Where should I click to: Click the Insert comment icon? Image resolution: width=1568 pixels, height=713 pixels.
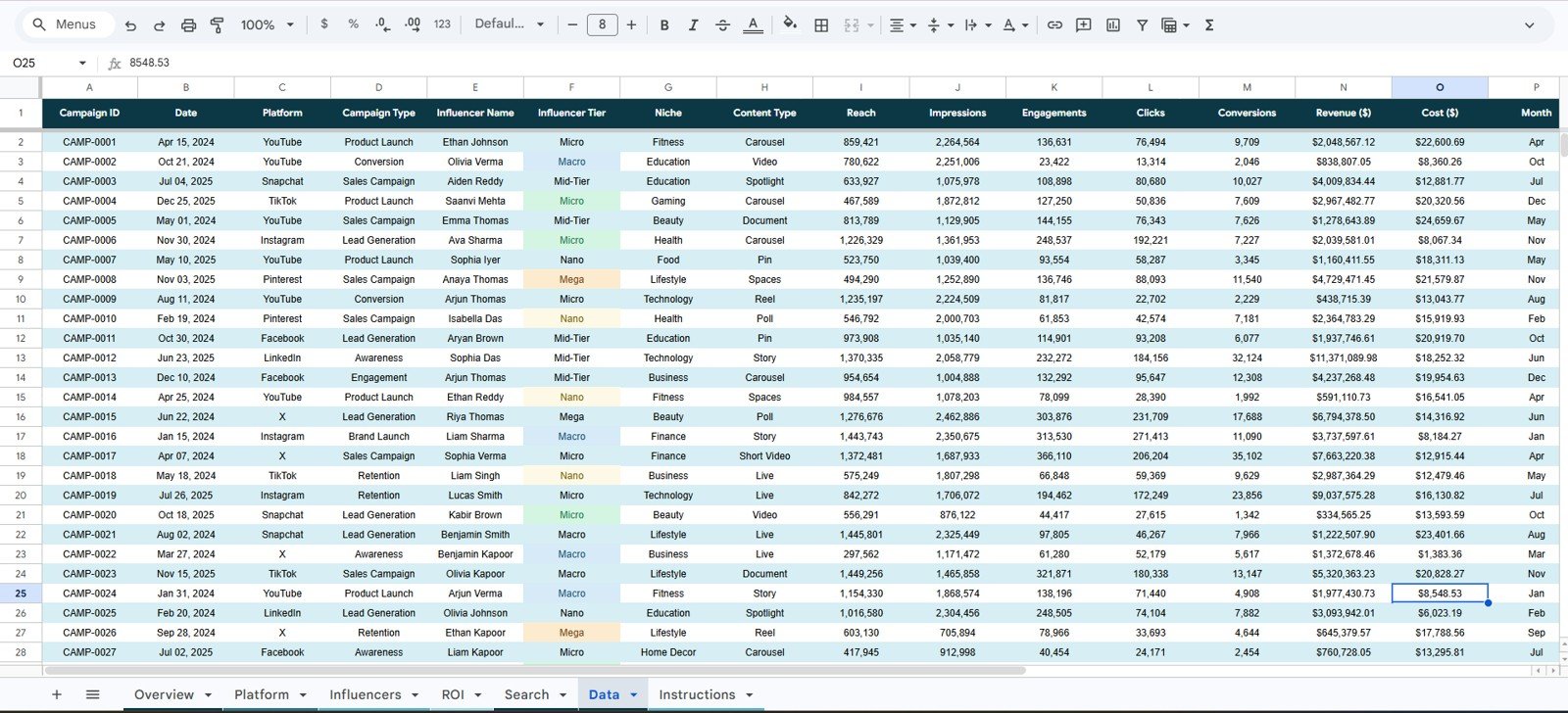click(1084, 25)
